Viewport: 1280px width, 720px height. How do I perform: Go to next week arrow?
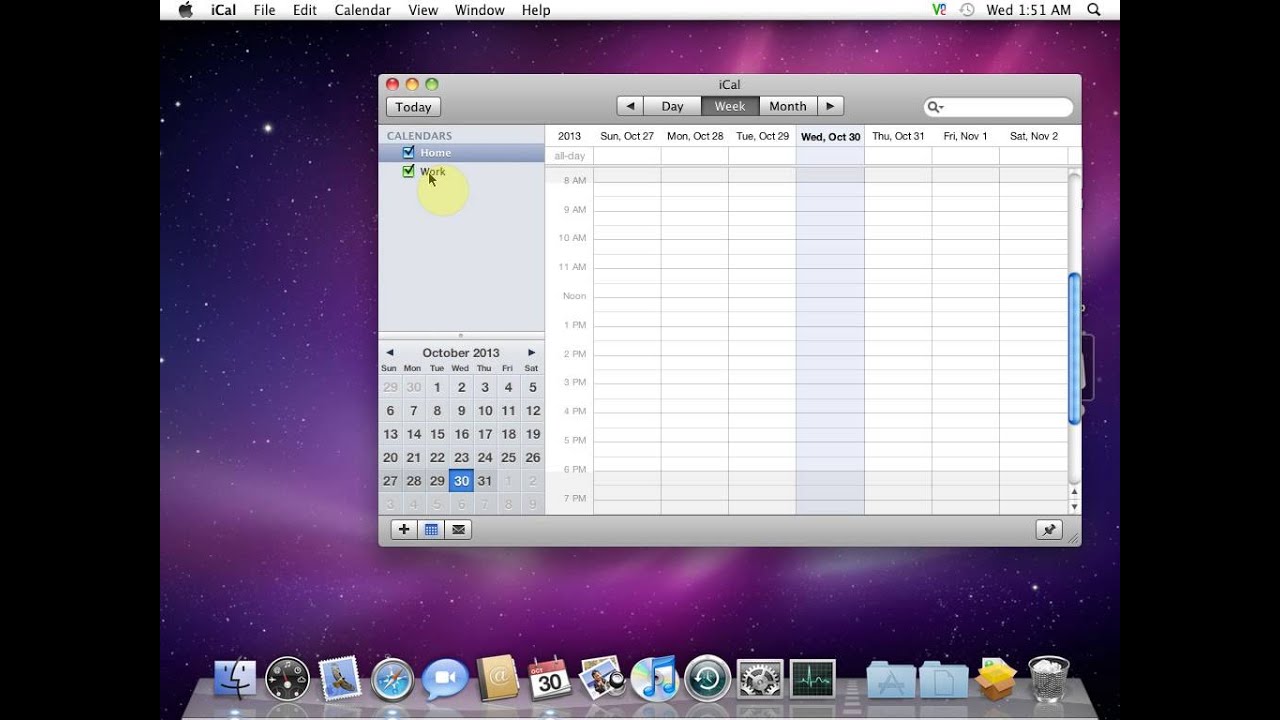click(x=830, y=106)
